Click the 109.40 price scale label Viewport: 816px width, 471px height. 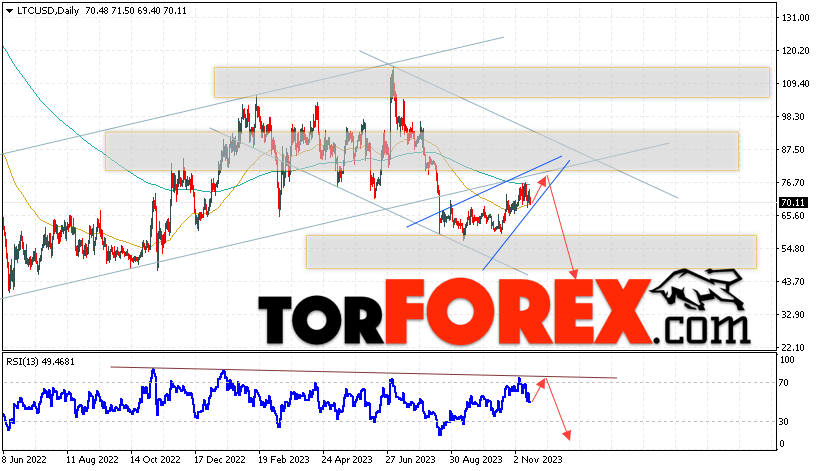point(796,83)
